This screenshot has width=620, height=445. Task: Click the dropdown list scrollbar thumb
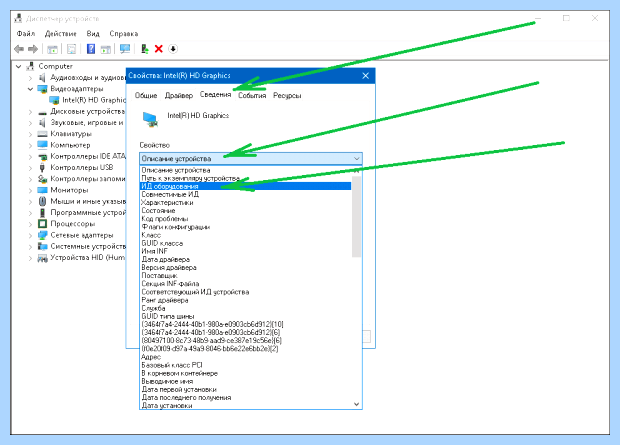356,216
